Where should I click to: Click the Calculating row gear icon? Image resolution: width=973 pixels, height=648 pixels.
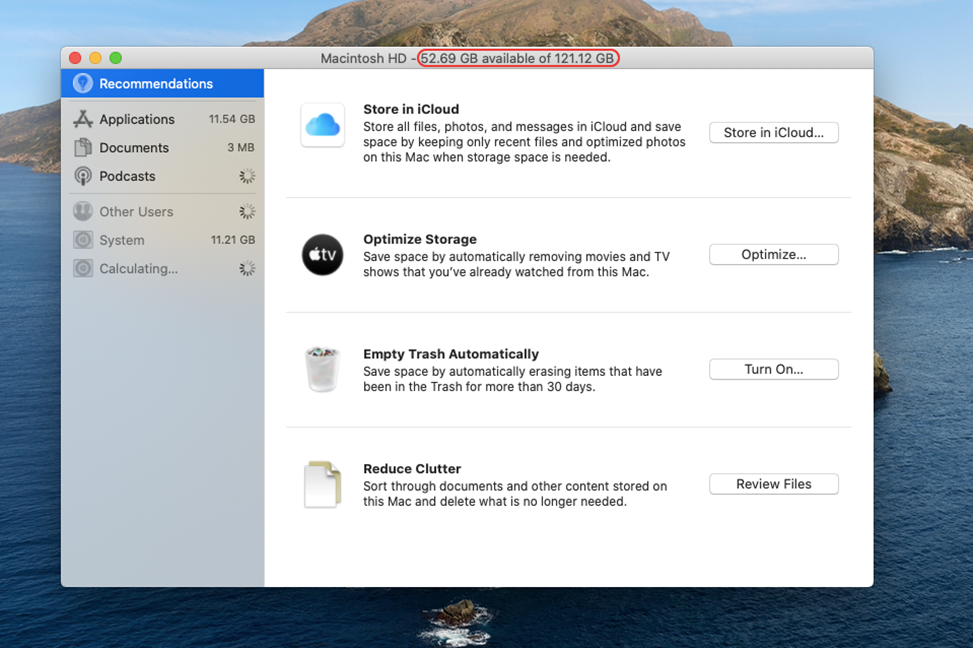83,268
